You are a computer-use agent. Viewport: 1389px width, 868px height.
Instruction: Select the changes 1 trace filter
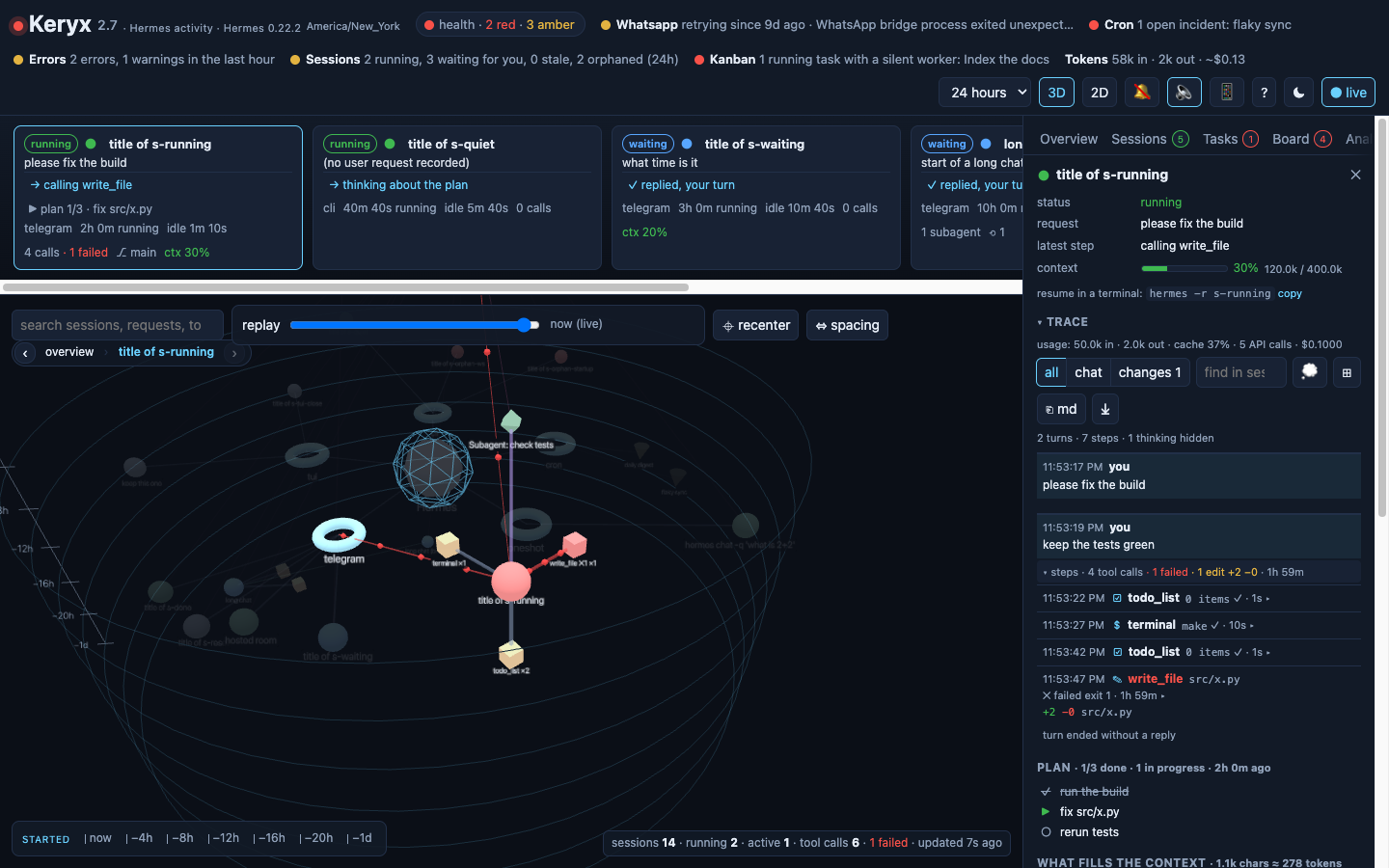(1150, 372)
